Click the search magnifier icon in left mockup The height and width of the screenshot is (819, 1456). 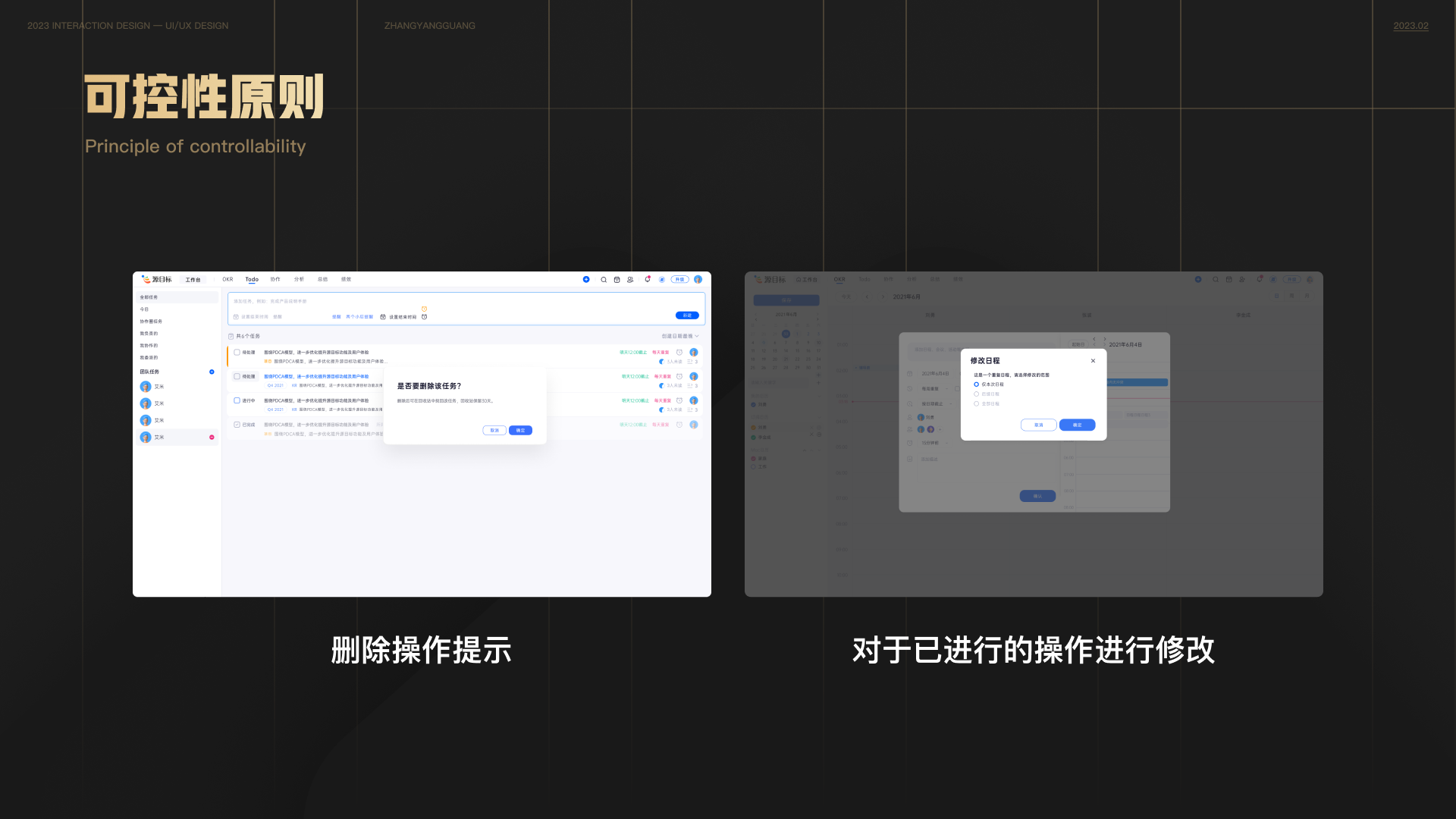click(604, 280)
